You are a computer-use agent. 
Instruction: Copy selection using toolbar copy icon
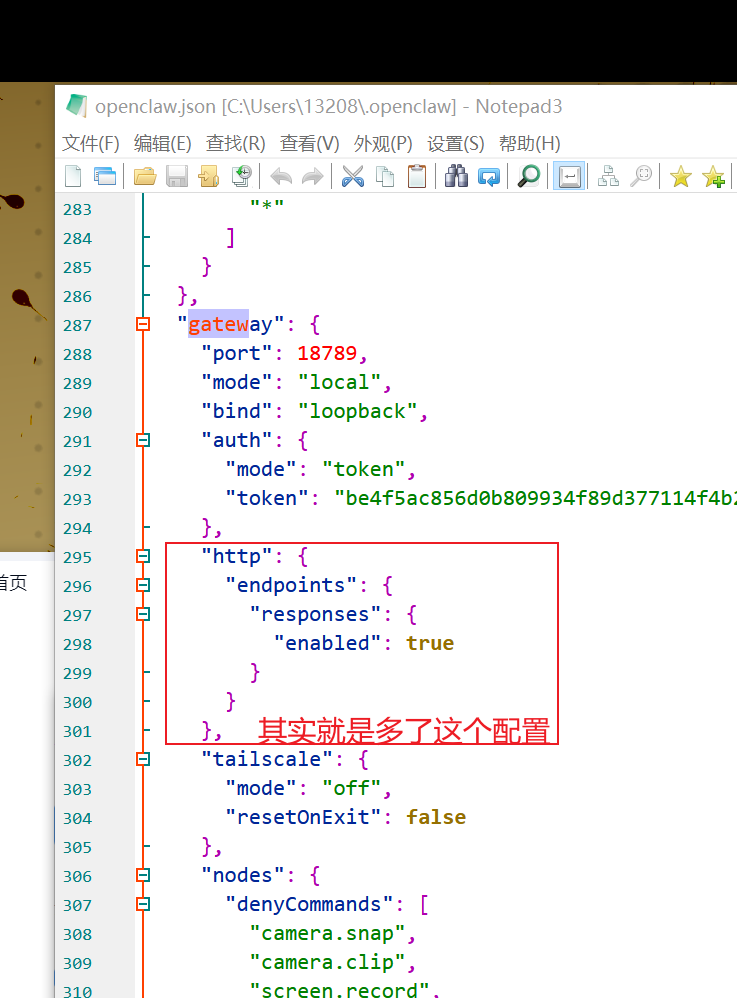click(385, 176)
